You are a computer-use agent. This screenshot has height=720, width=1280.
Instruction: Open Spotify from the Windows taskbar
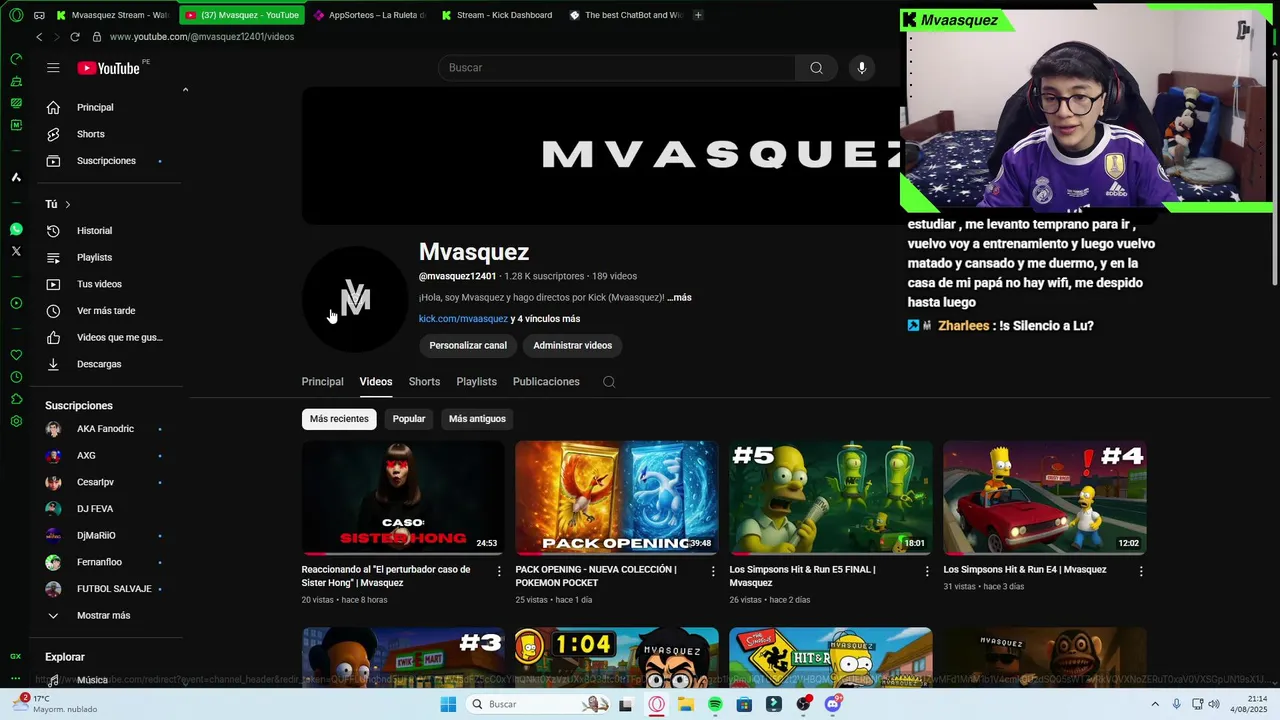(715, 704)
